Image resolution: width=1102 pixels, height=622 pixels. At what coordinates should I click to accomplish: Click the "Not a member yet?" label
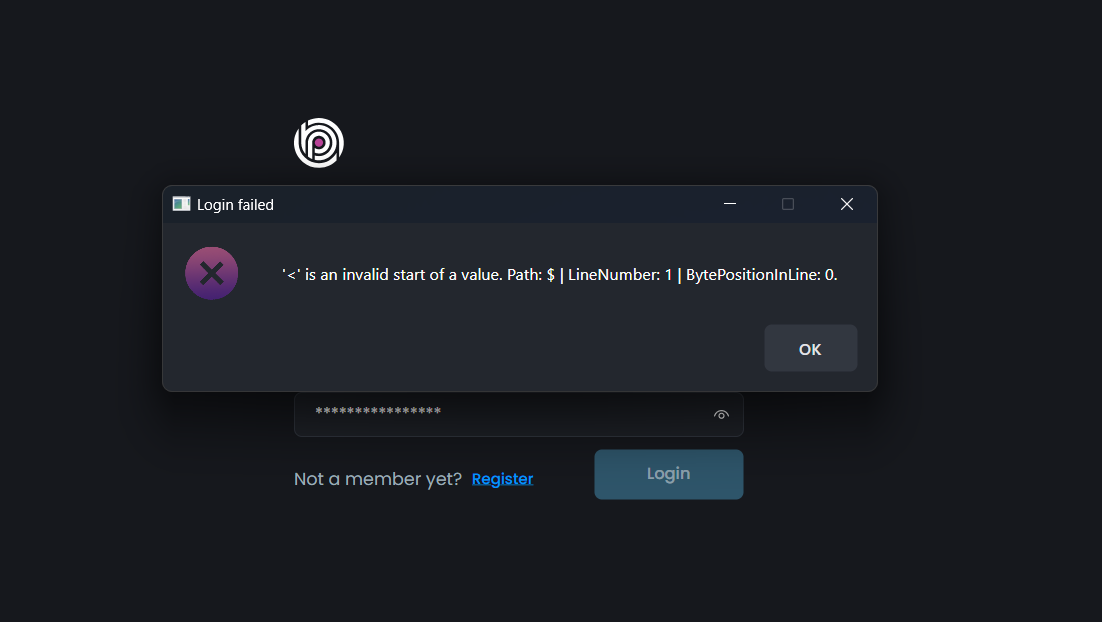point(377,479)
